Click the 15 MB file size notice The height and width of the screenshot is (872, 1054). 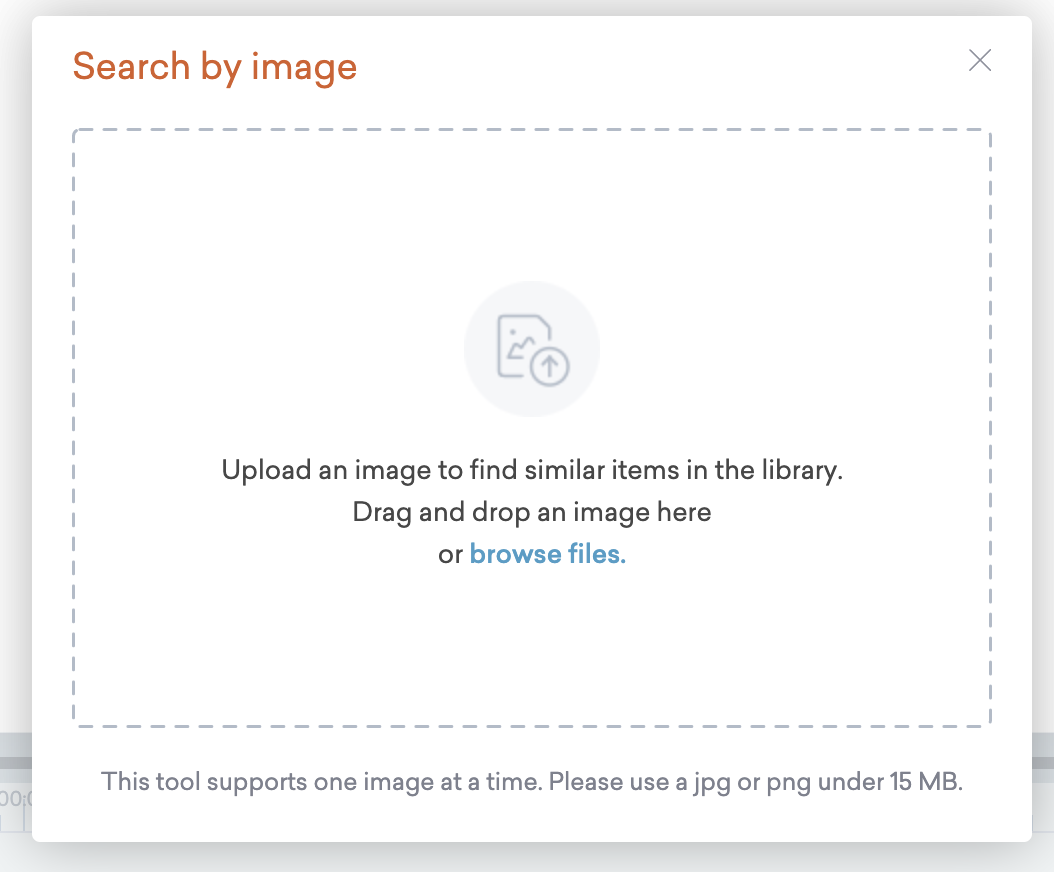point(531,781)
